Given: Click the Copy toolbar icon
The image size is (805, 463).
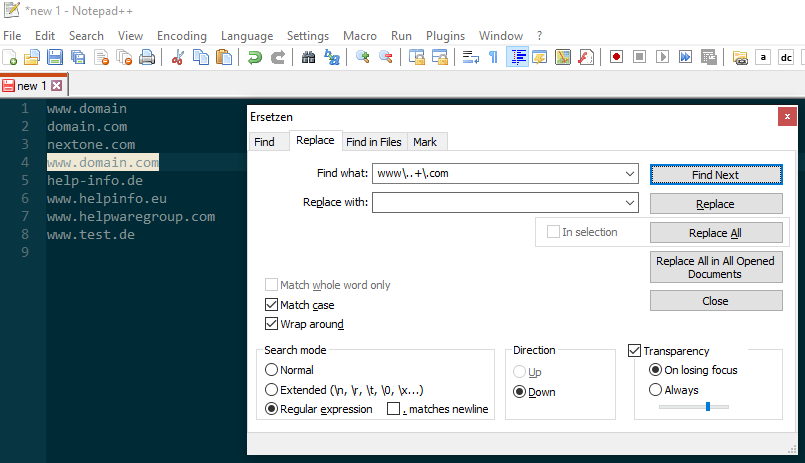Looking at the screenshot, I should (201, 57).
